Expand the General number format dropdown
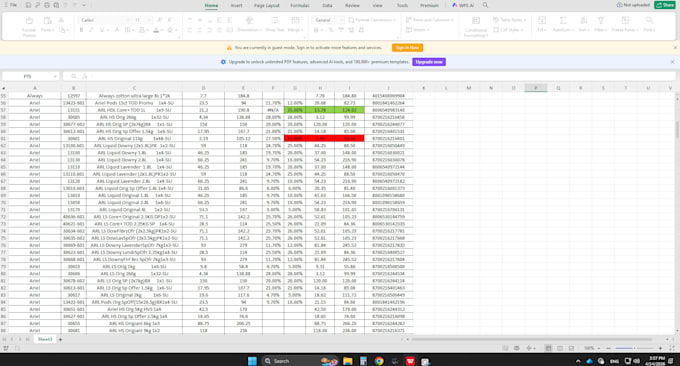The width and height of the screenshot is (680, 366). [x=341, y=20]
